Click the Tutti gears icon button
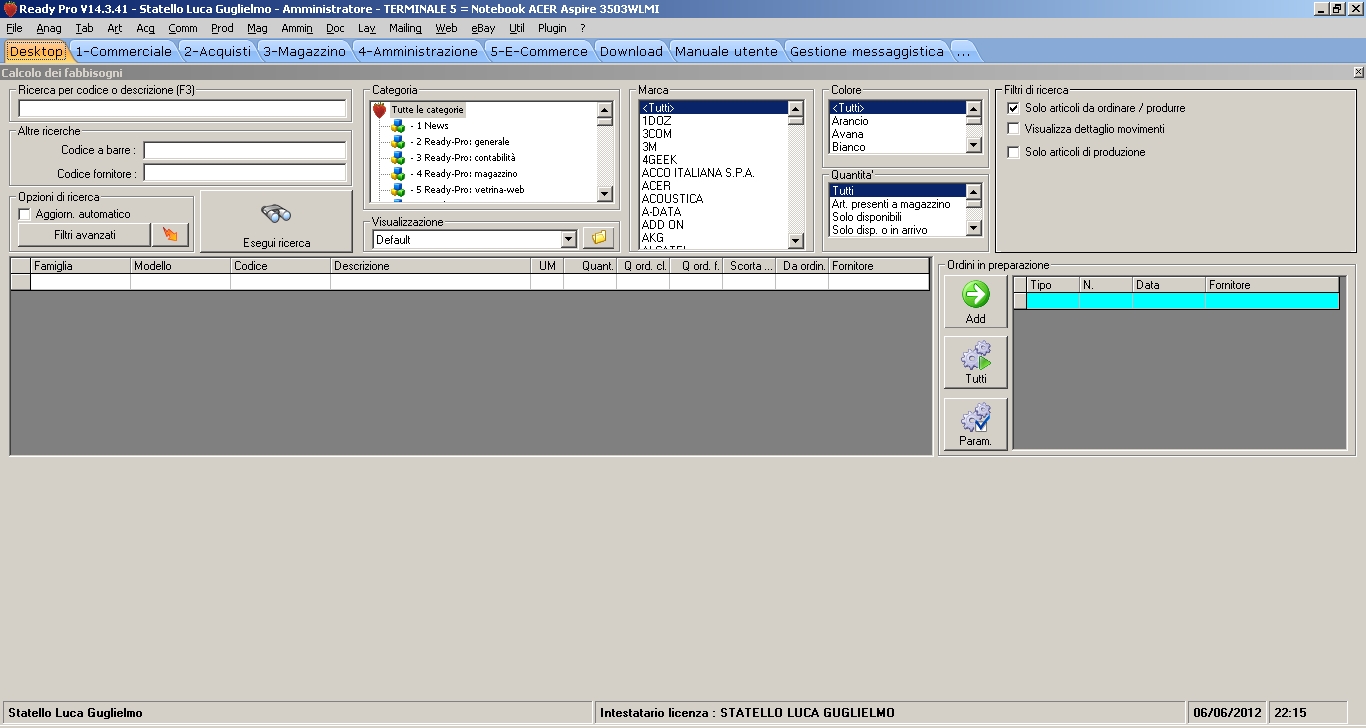1366x728 pixels. (975, 355)
